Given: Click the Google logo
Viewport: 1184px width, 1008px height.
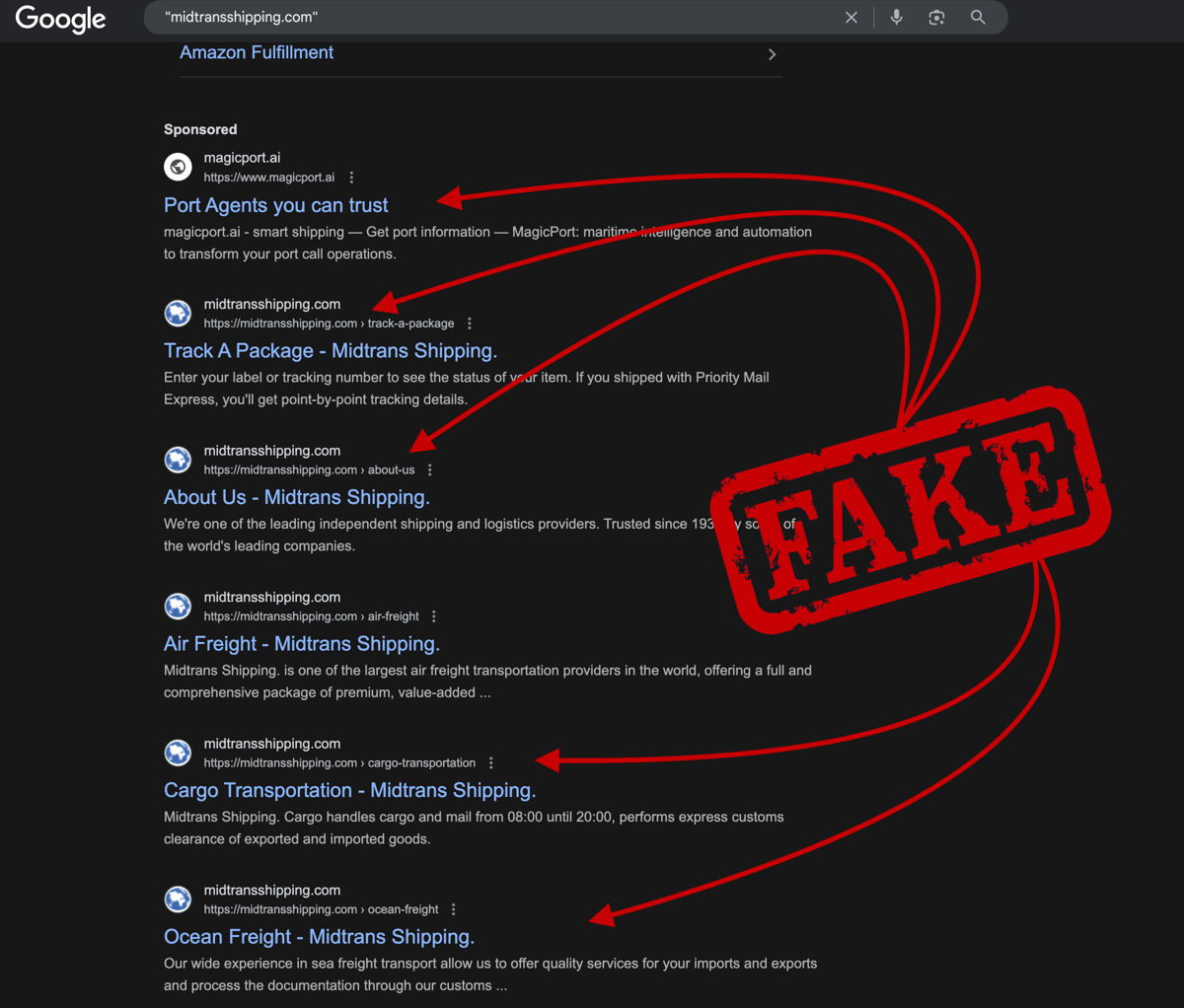Looking at the screenshot, I should (x=60, y=19).
